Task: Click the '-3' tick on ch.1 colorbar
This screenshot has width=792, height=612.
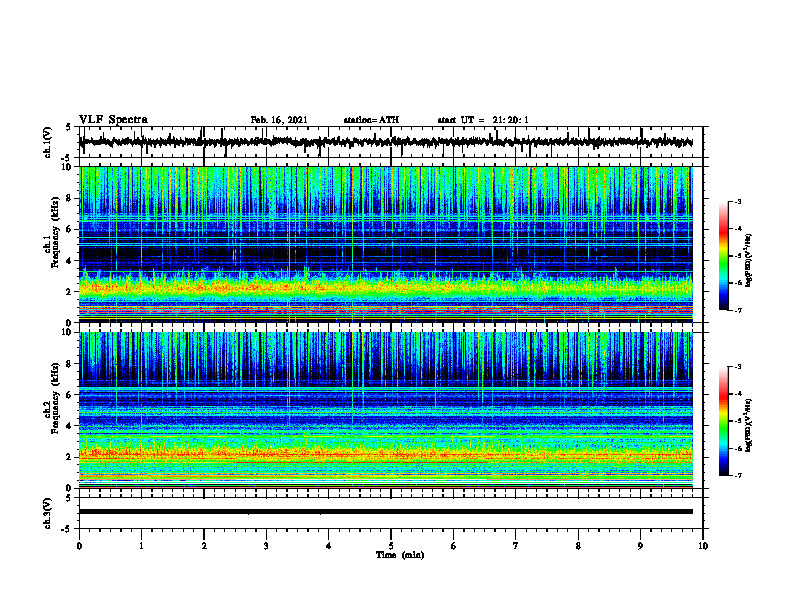Action: coord(737,202)
